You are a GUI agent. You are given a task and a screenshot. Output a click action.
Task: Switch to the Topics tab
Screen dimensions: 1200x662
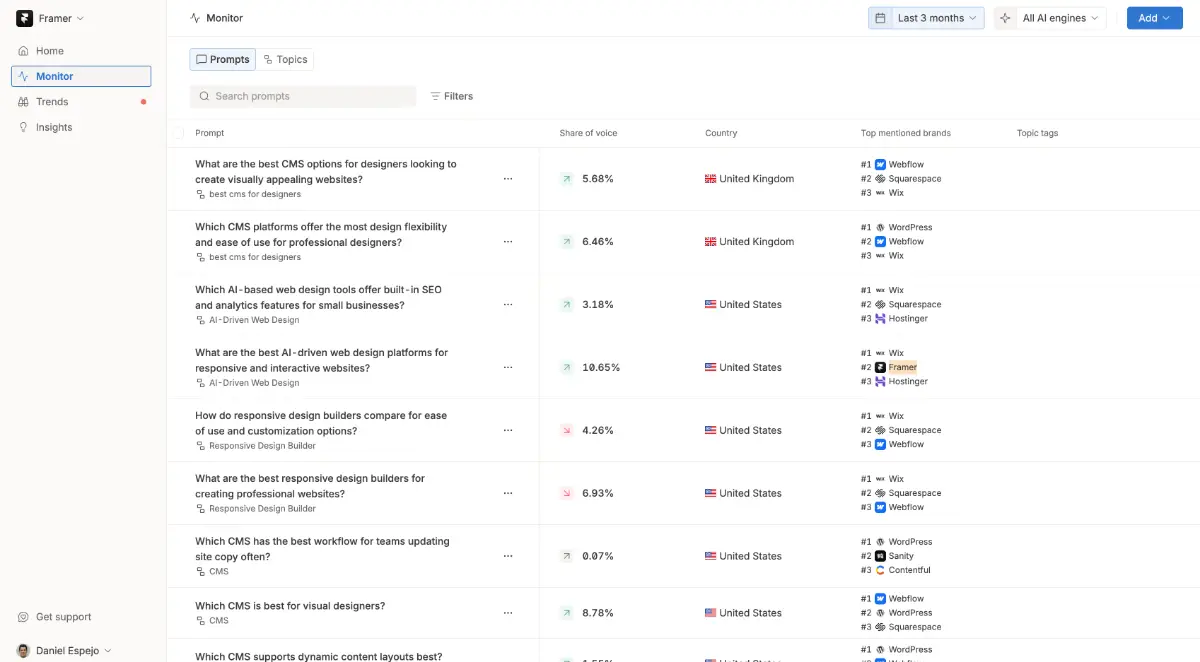click(286, 60)
